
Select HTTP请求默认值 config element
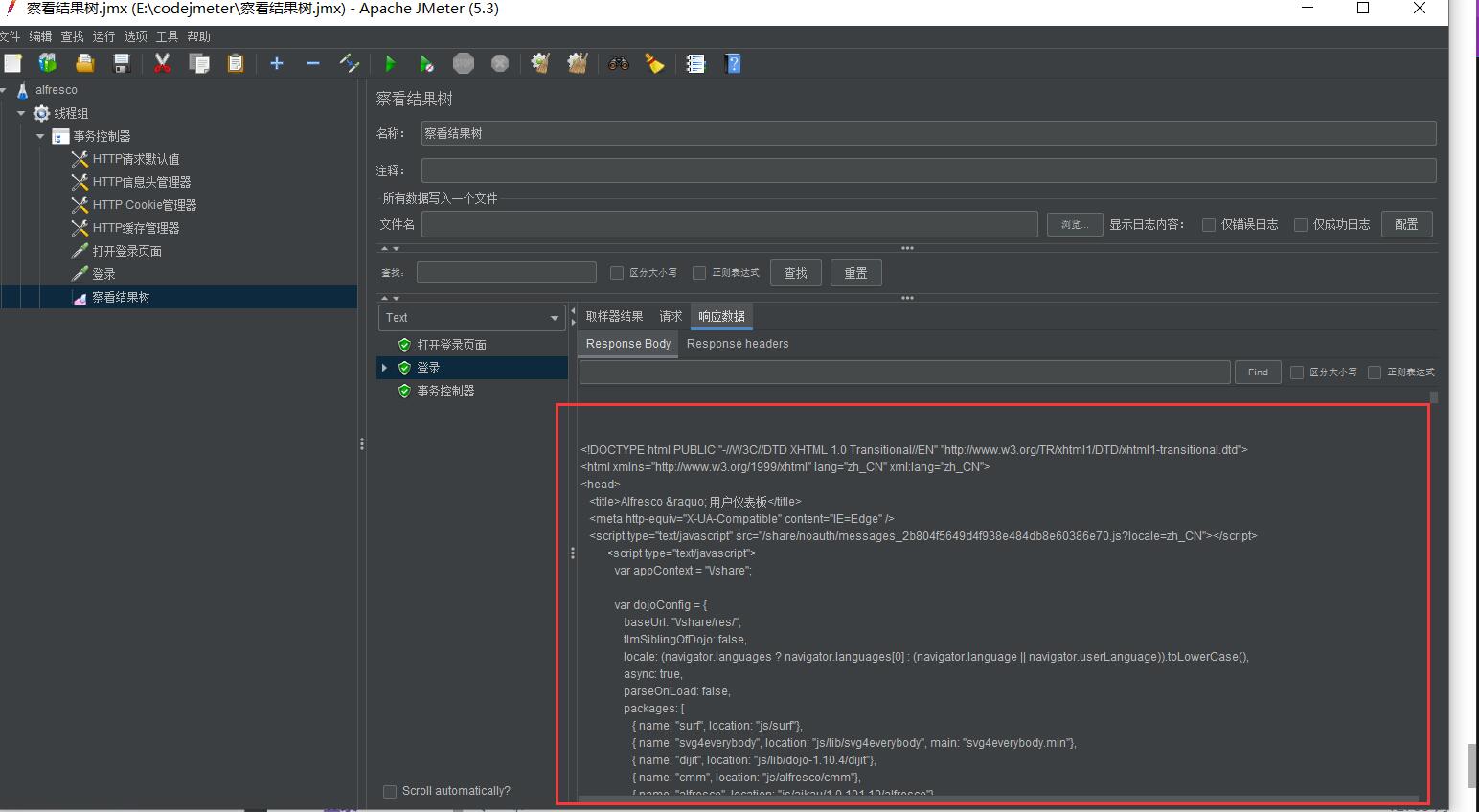(135, 159)
